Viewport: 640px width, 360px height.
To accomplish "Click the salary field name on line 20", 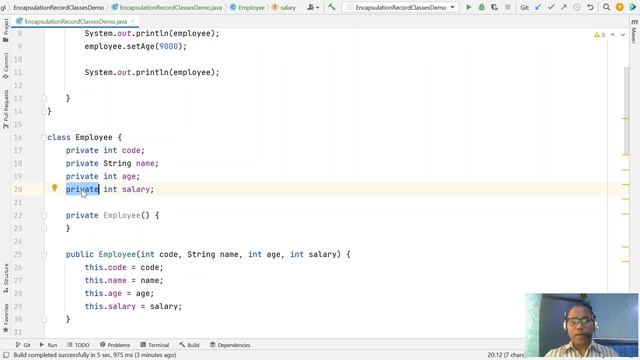I will [x=136, y=189].
